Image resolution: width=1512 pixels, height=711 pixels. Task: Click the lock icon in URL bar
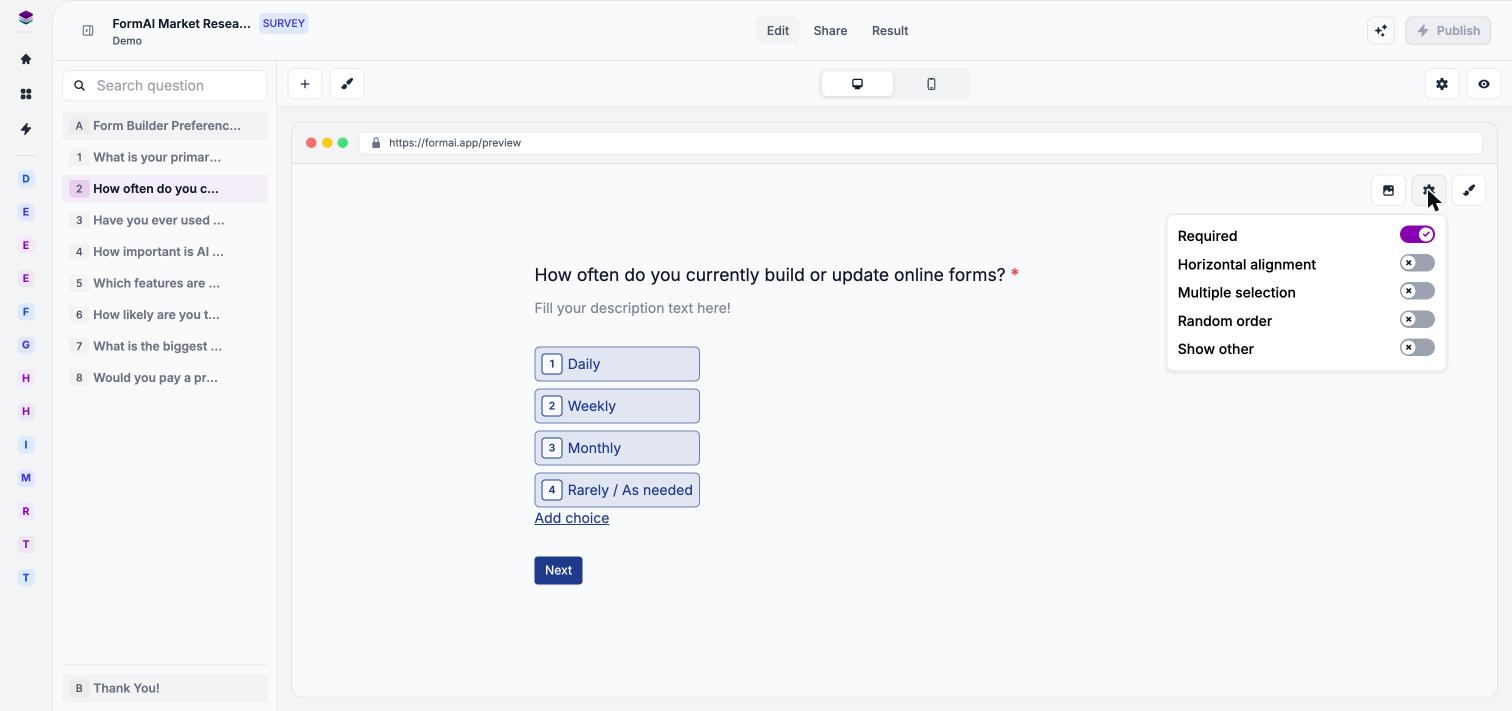click(376, 143)
